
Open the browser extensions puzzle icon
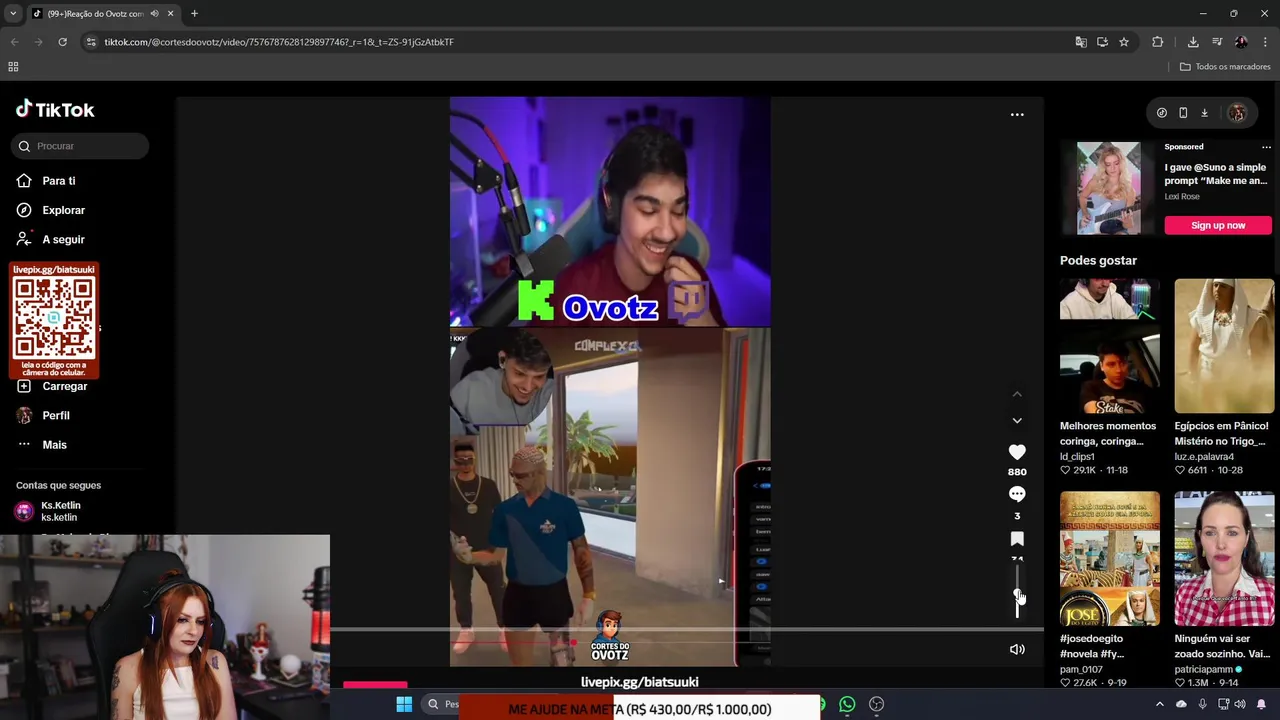coord(1158,42)
